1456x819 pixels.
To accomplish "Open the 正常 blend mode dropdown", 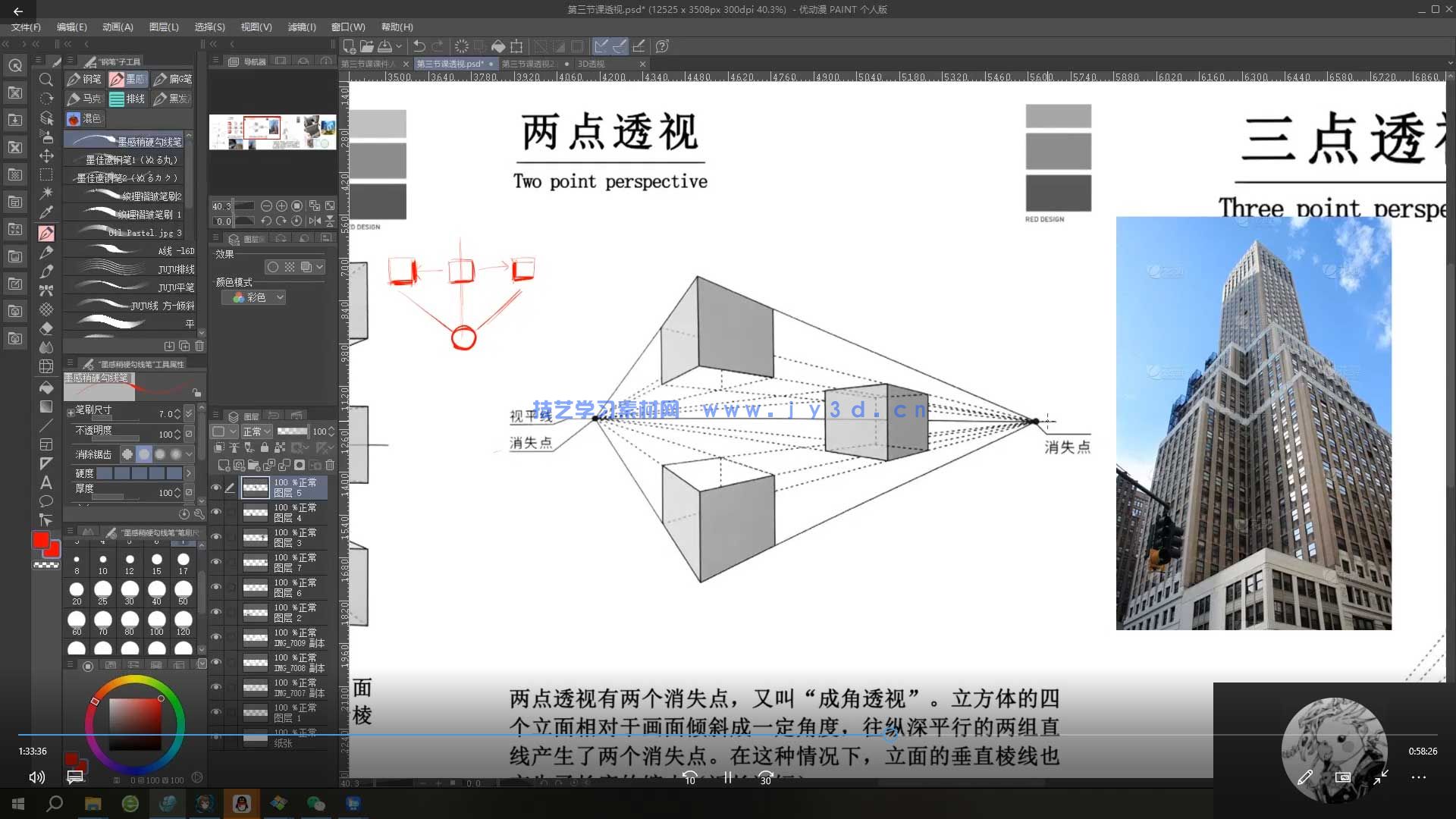I will pyautogui.click(x=257, y=431).
